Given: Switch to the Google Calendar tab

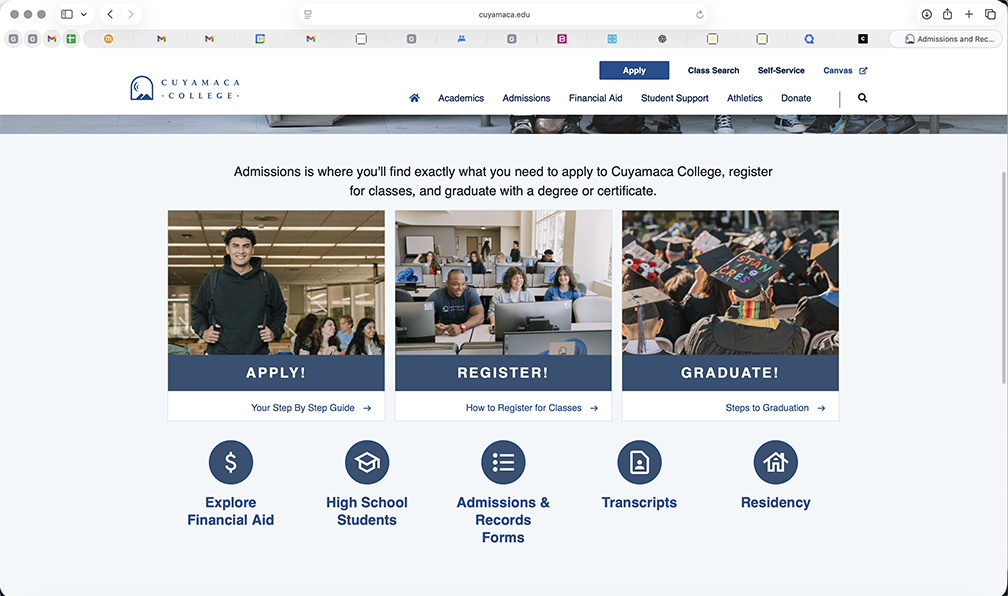Looking at the screenshot, I should [260, 39].
